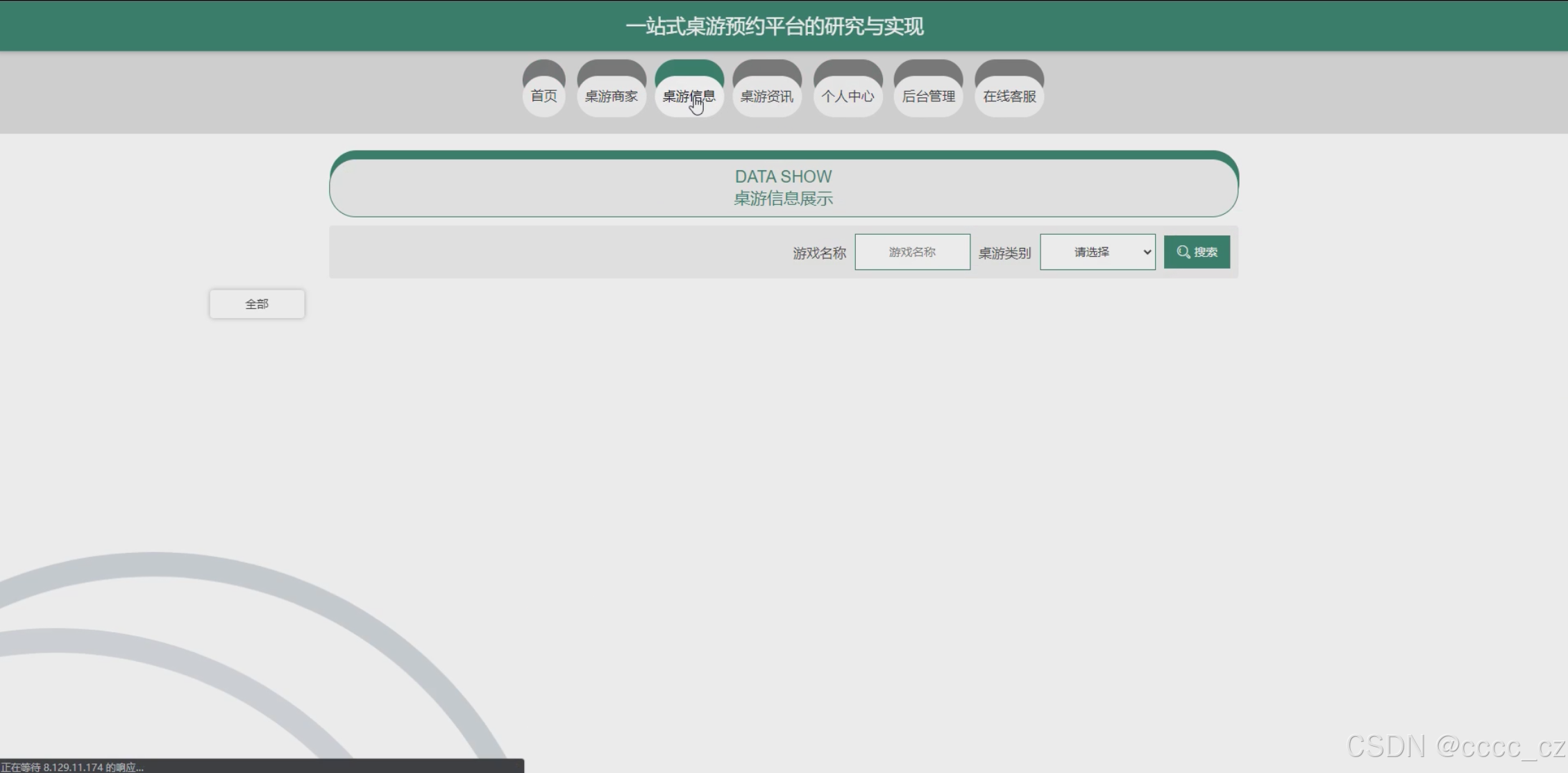Image resolution: width=1568 pixels, height=773 pixels.
Task: Enter 后台管理 backend management
Action: coord(928,96)
